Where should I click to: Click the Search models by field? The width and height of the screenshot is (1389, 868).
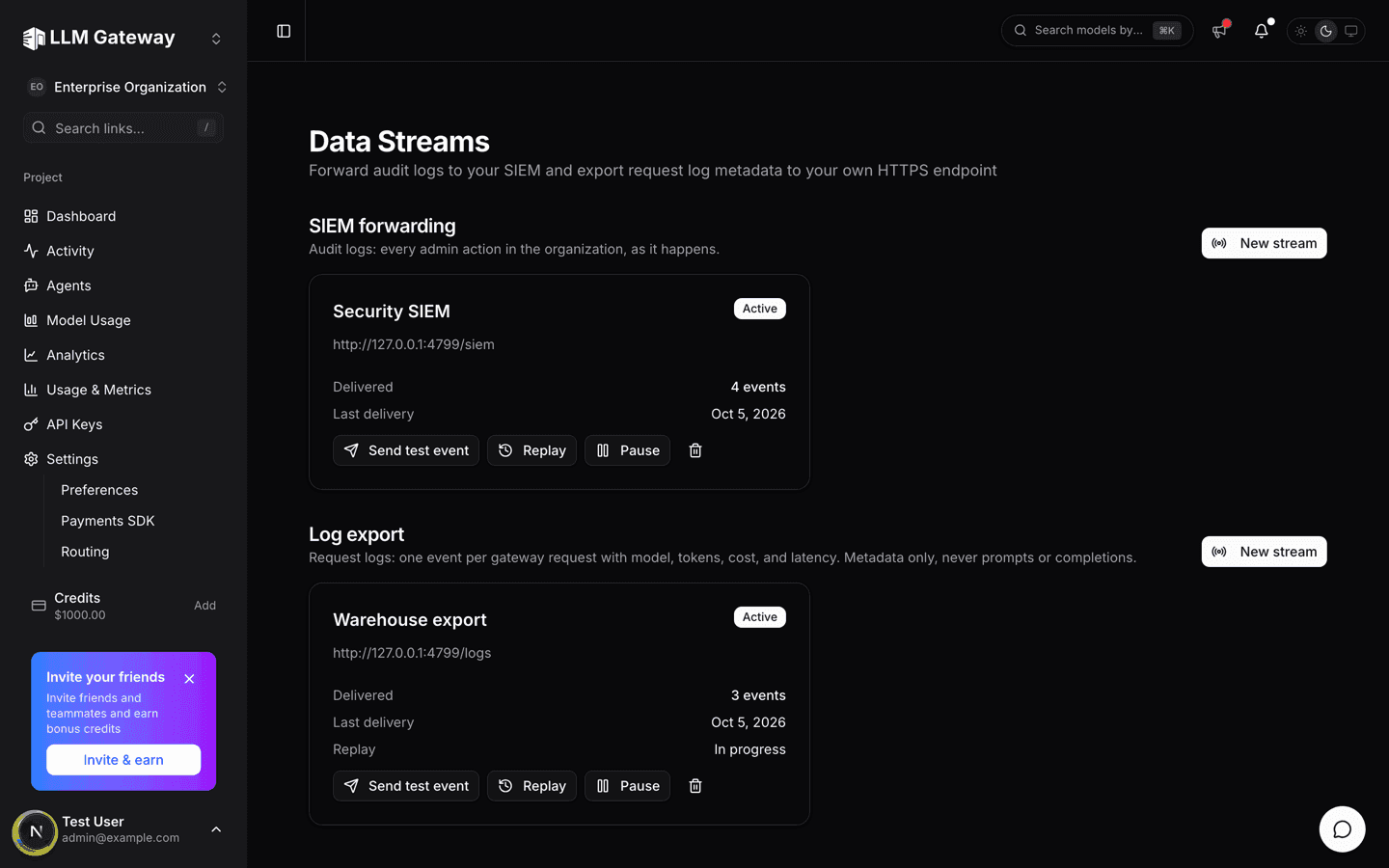click(1097, 31)
